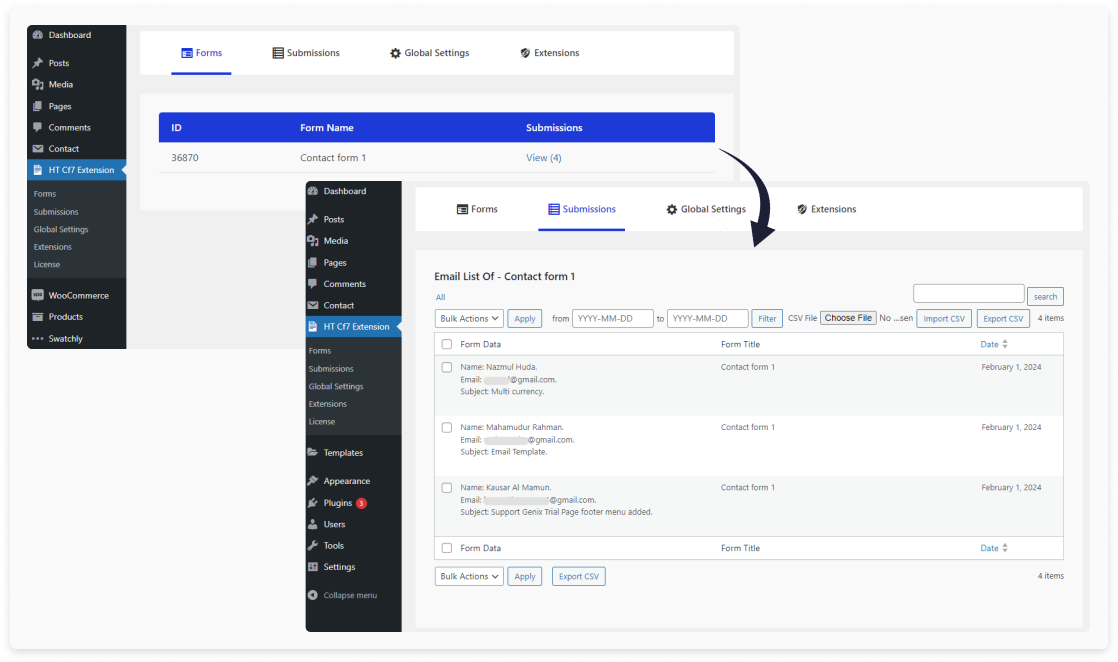Click the Choose File button

pos(848,318)
